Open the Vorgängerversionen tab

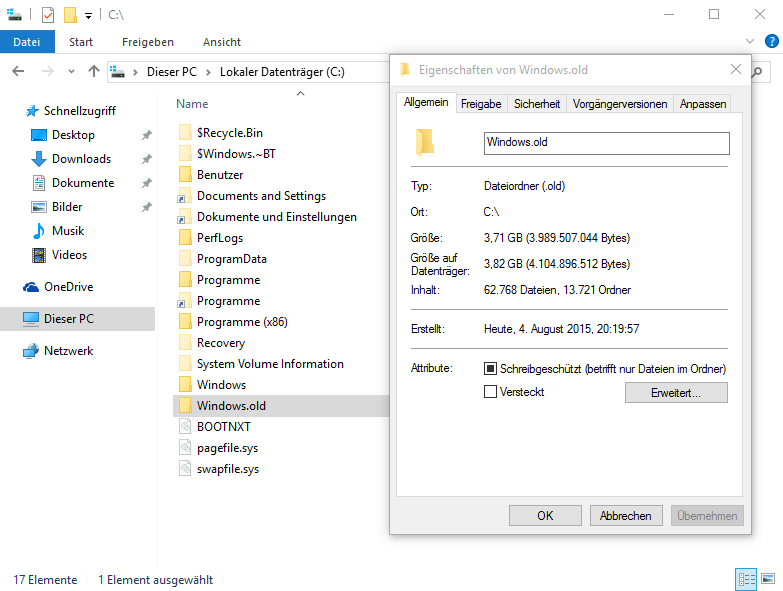(x=620, y=104)
